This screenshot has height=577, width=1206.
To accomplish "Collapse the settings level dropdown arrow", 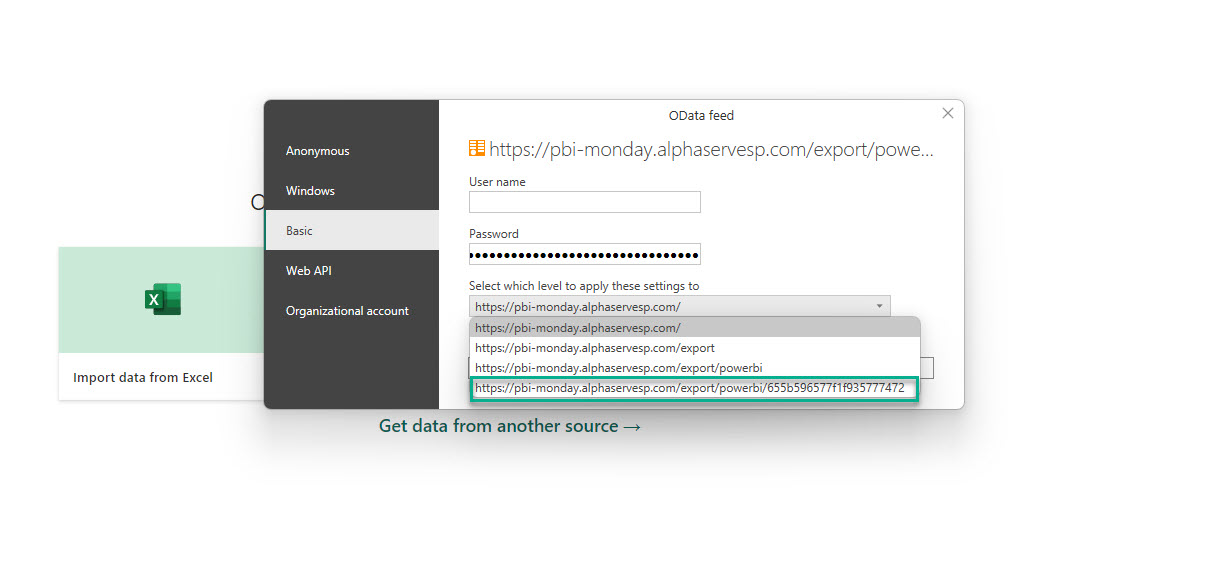I will click(x=879, y=307).
